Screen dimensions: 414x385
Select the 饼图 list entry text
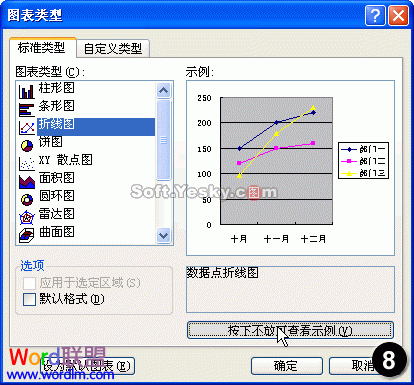[x=51, y=142]
